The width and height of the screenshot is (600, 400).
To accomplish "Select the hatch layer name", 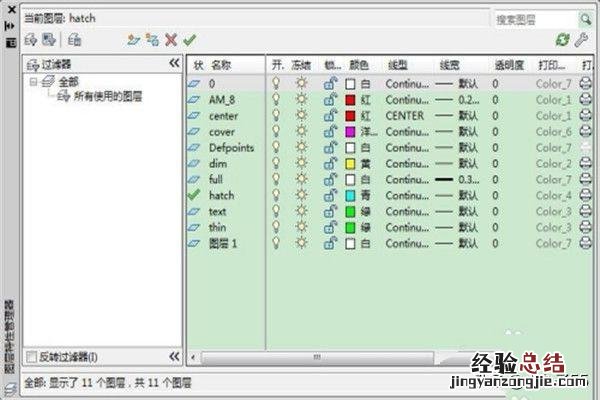I will [222, 196].
